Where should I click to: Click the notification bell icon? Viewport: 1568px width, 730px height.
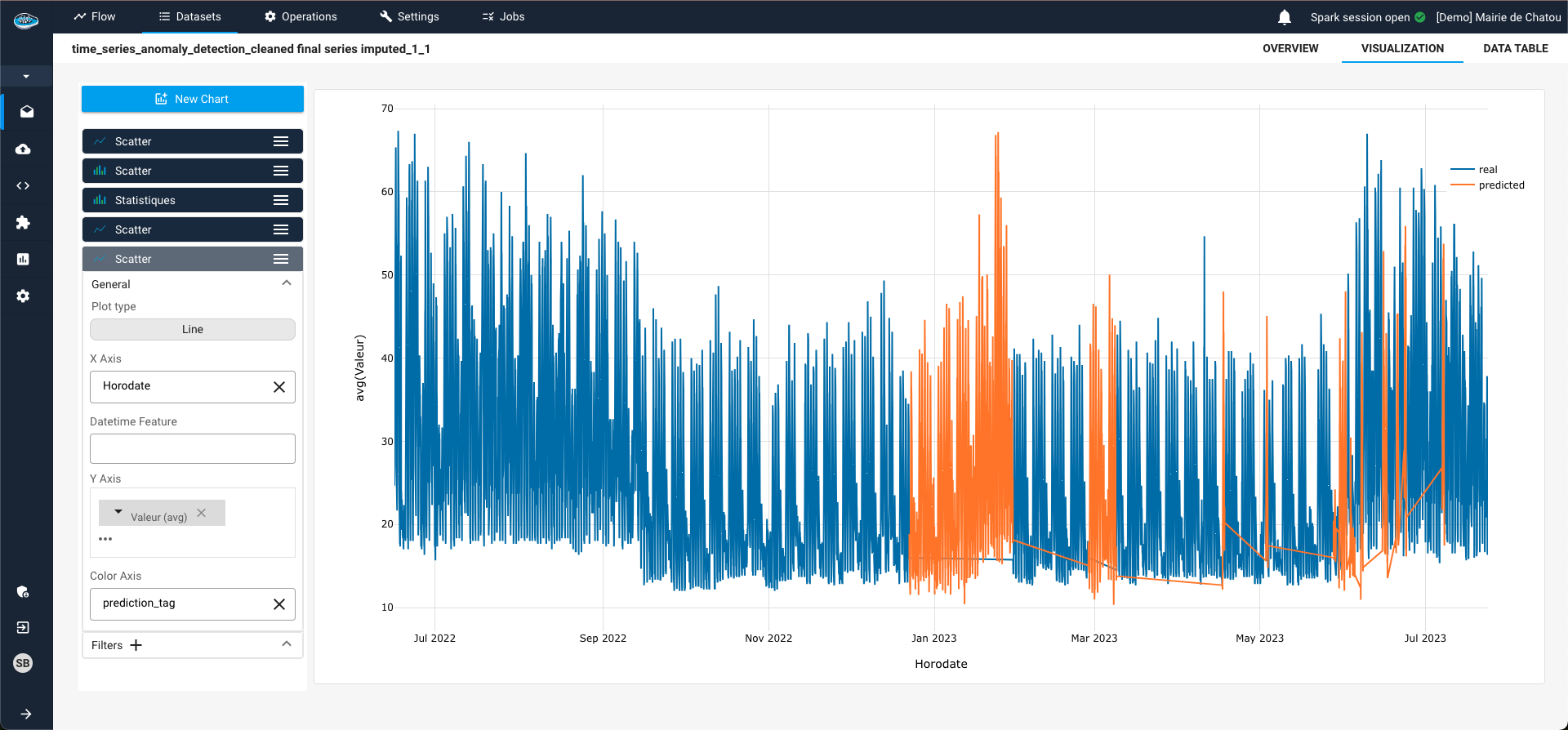pos(1284,17)
